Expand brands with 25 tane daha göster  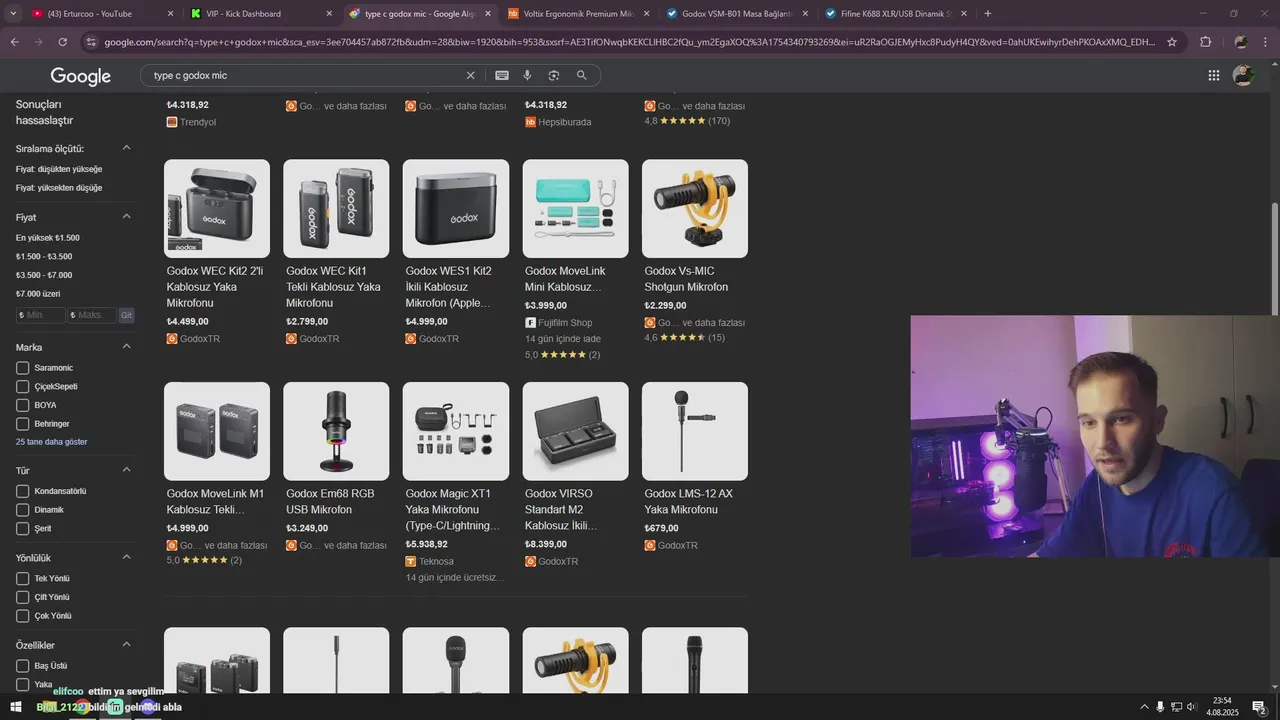click(51, 442)
